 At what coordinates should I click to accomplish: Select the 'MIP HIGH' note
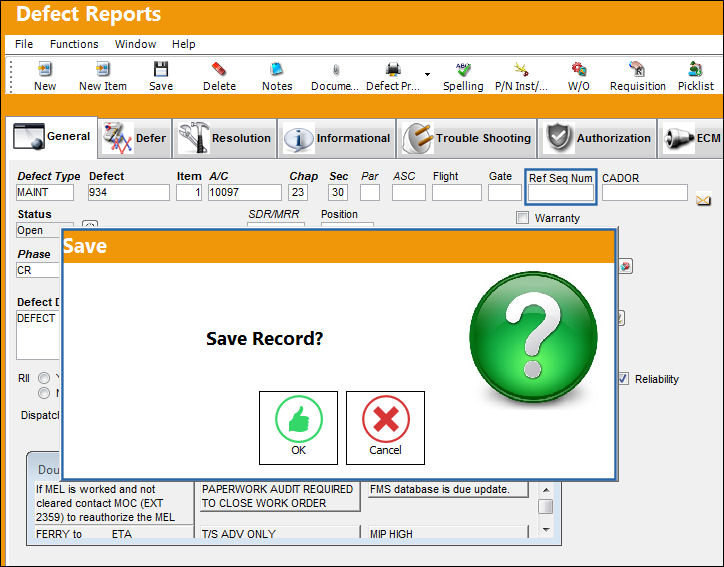tap(448, 534)
